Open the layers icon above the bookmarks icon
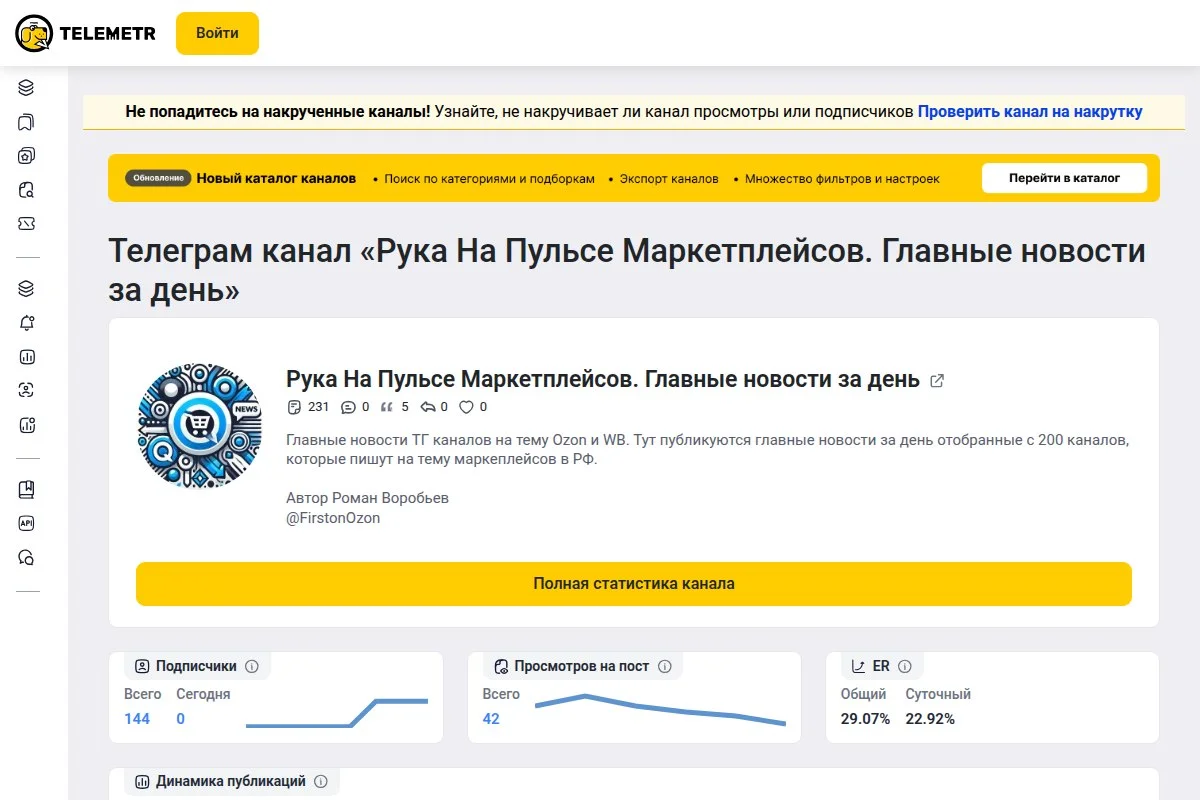This screenshot has width=1200, height=800. [x=27, y=88]
